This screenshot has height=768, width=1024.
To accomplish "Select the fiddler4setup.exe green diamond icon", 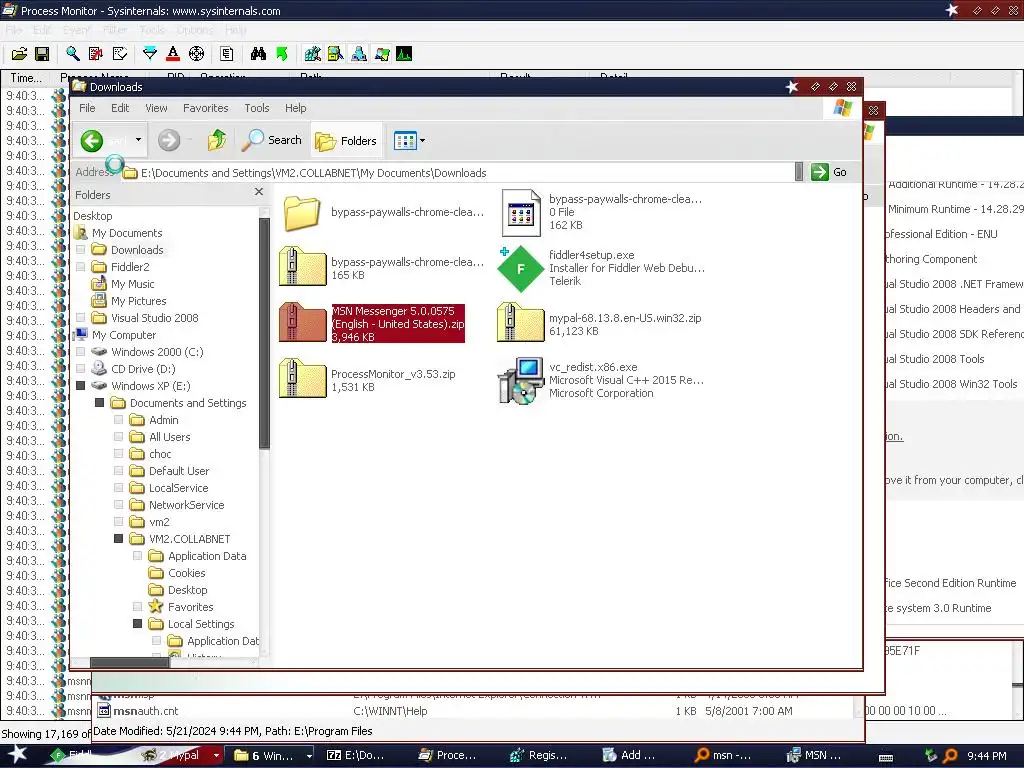I will pos(520,268).
